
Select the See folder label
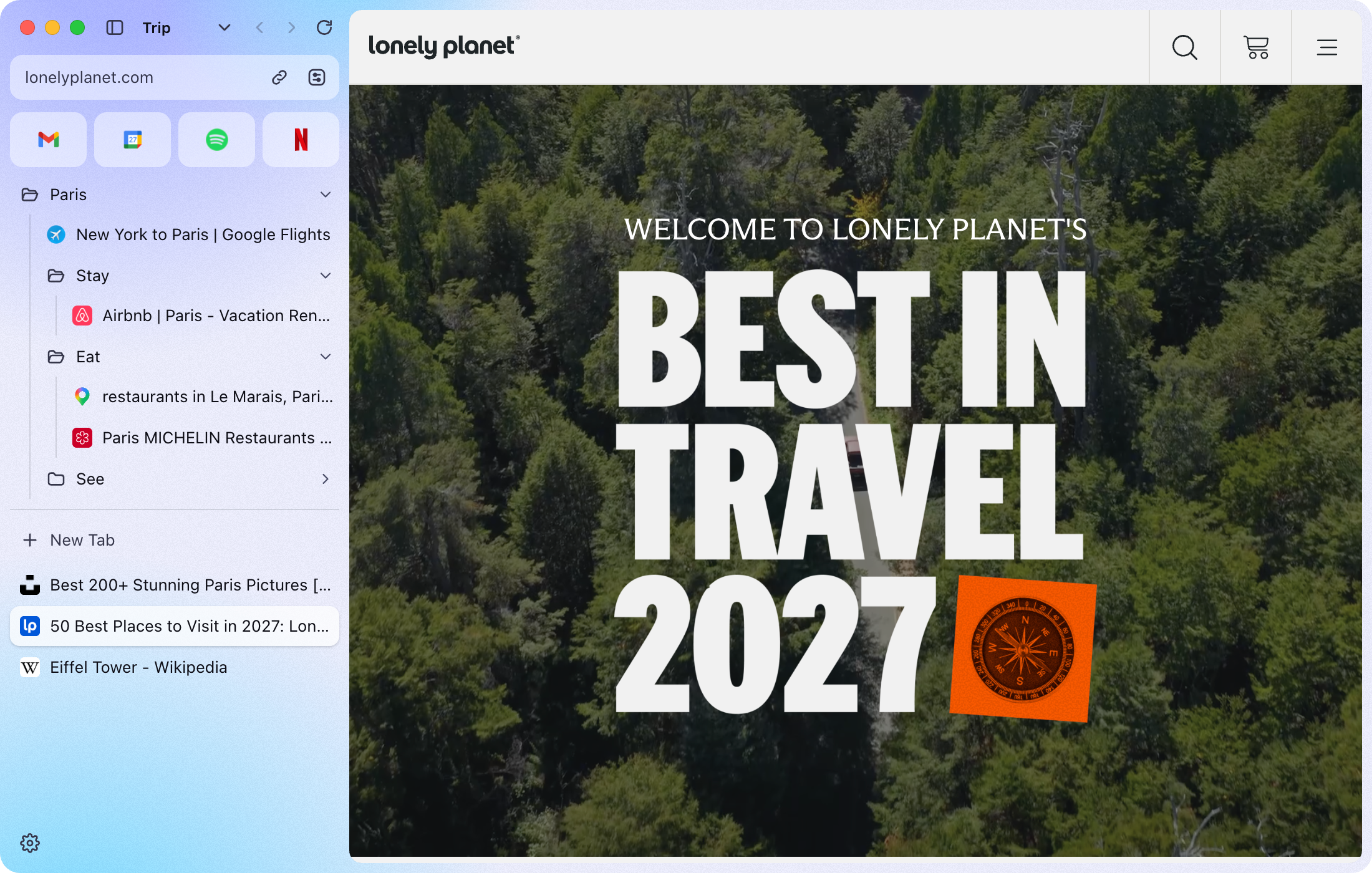(x=90, y=479)
